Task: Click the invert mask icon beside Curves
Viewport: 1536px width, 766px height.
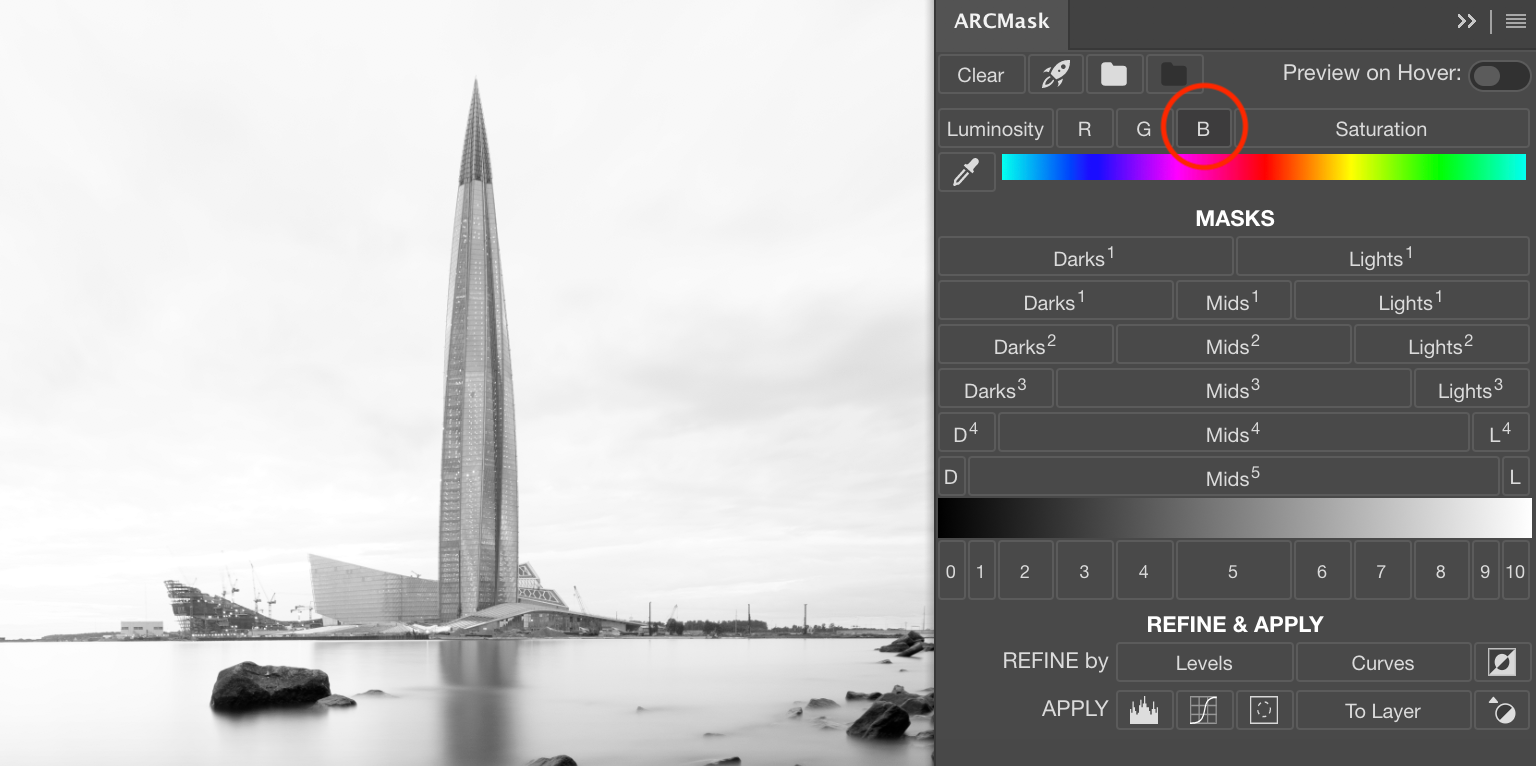Action: [1501, 662]
